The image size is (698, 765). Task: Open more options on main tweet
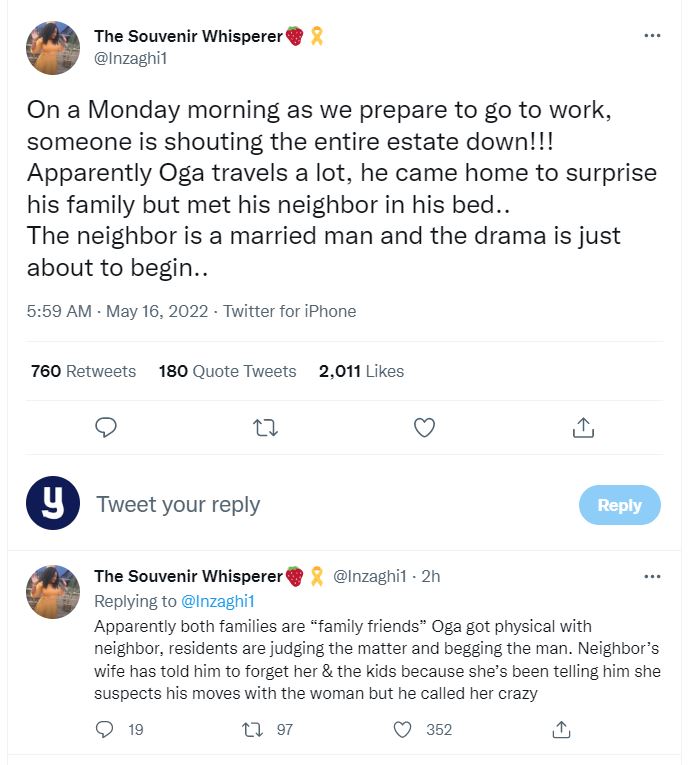point(652,36)
